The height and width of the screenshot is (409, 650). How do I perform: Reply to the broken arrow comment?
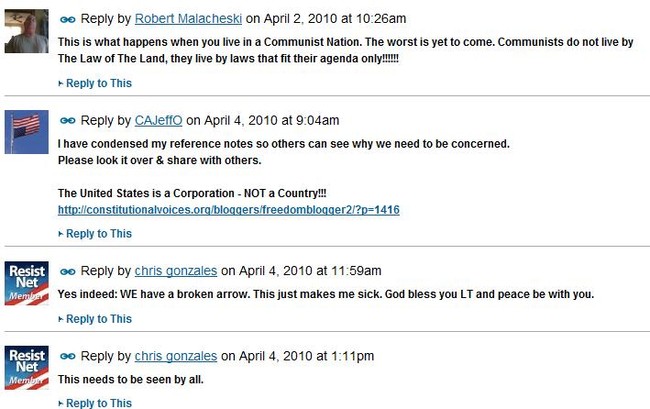pos(99,319)
